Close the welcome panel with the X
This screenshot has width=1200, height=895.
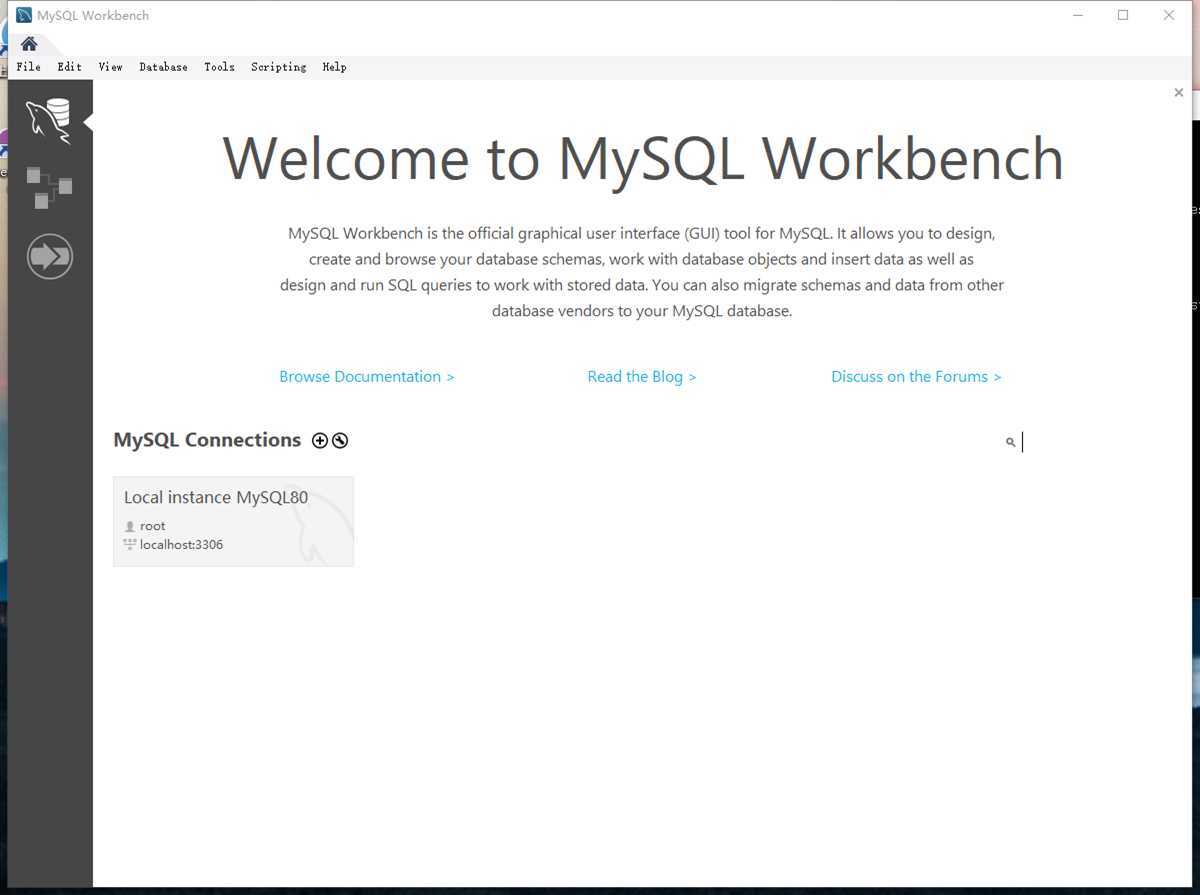[x=1179, y=92]
